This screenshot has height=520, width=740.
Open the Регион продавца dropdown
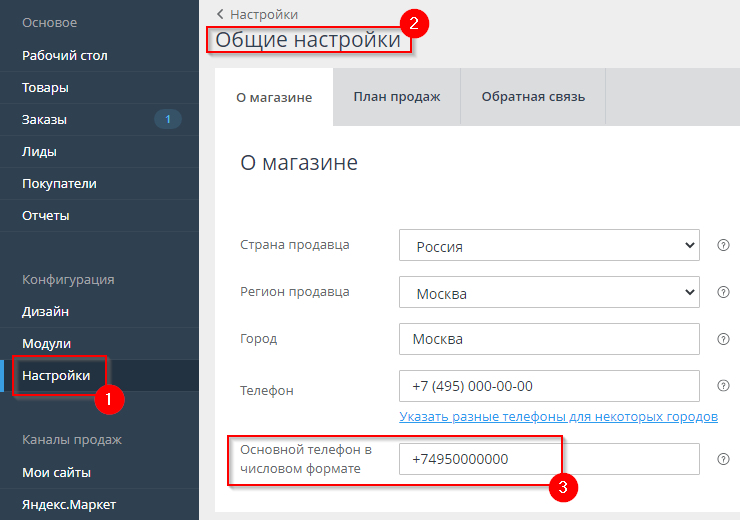coord(548,293)
